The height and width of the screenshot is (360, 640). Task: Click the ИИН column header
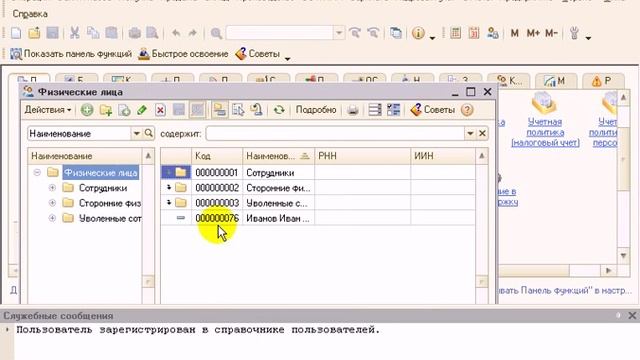[443, 156]
